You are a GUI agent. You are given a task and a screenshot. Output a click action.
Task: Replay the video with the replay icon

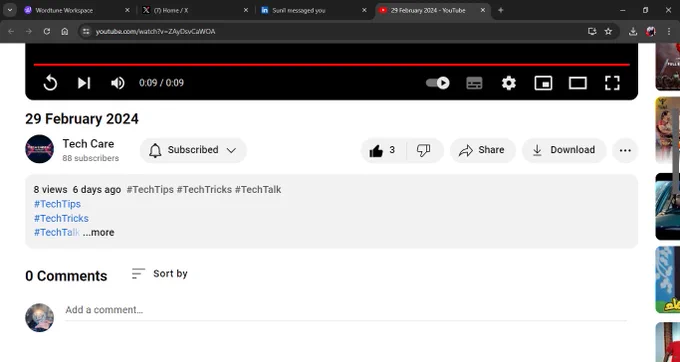[x=50, y=83]
